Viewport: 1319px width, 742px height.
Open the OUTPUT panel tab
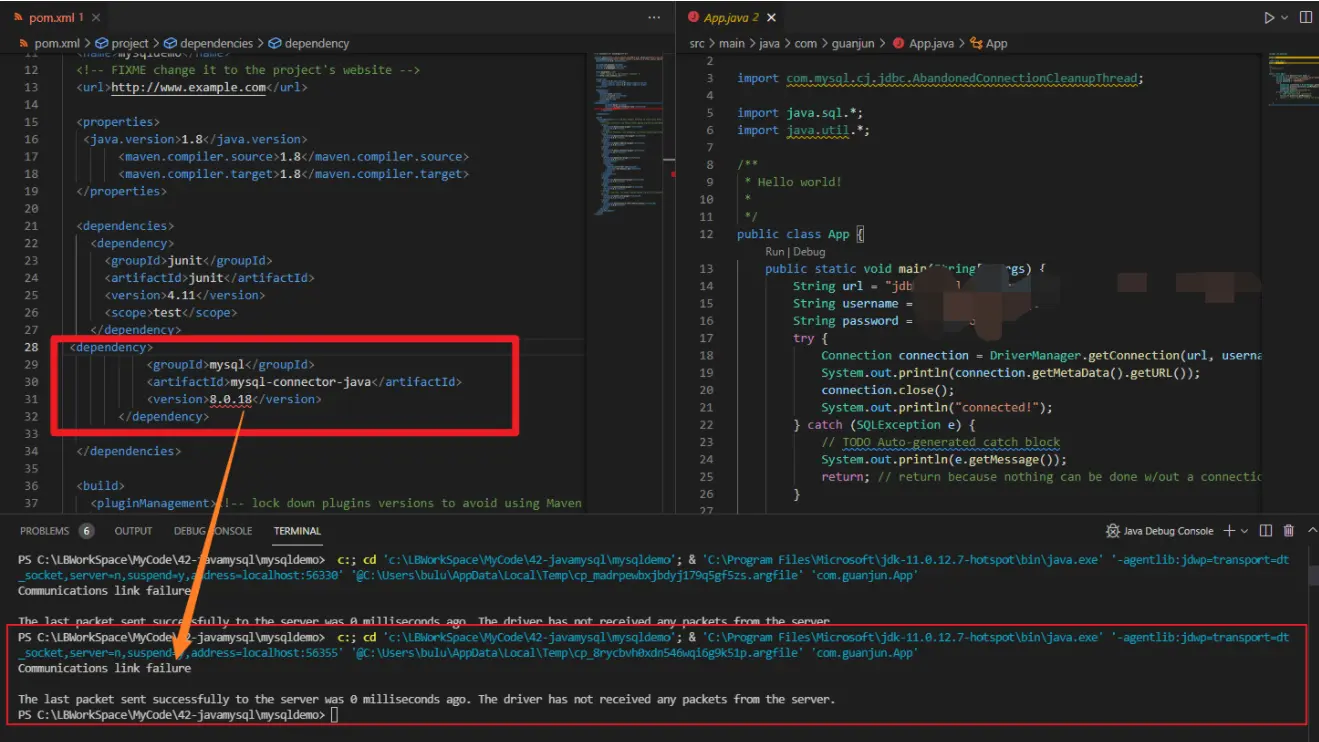(x=133, y=531)
